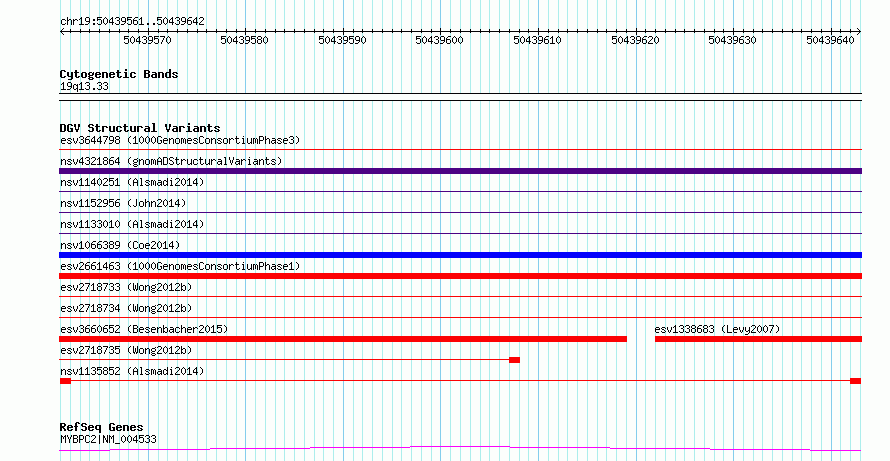Image resolution: width=890 pixels, height=461 pixels.
Task: Click the thick purple nsv4321864 variant bar
Action: (x=460, y=171)
